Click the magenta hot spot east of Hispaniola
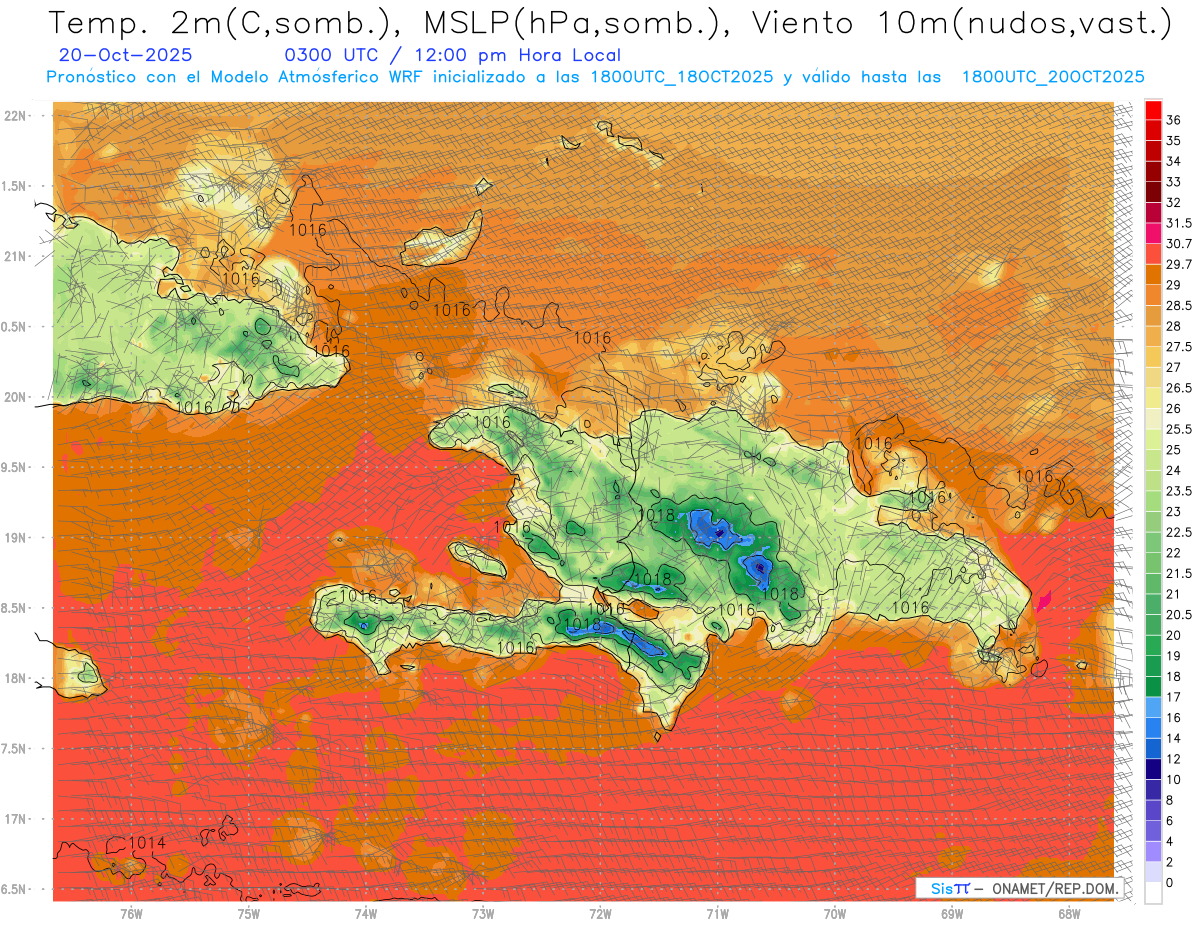Screen dimensions: 1200x927 click(1045, 600)
